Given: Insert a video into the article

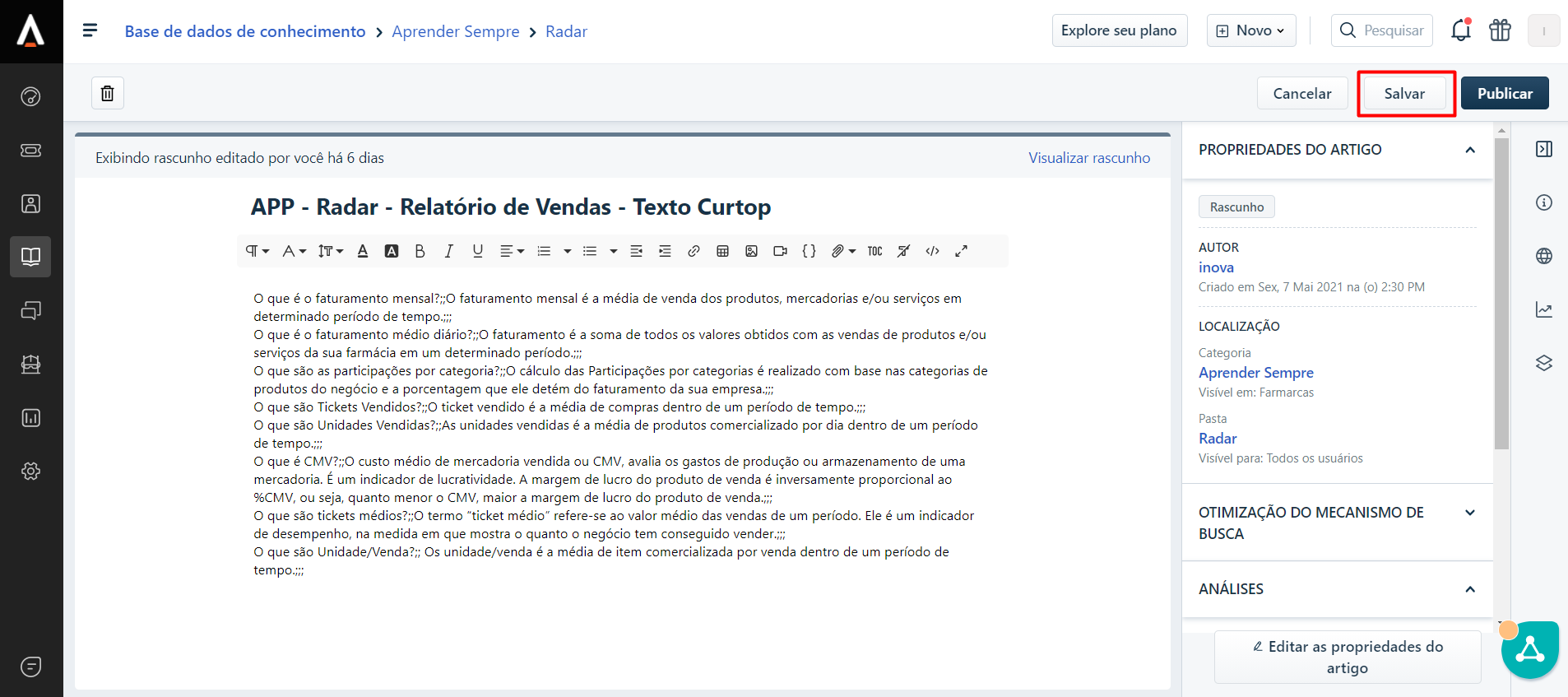Looking at the screenshot, I should [x=780, y=252].
